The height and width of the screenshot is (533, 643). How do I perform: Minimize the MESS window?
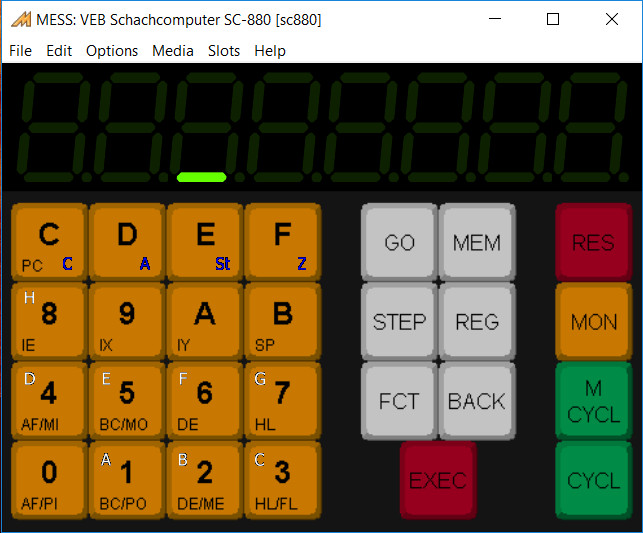click(495, 19)
